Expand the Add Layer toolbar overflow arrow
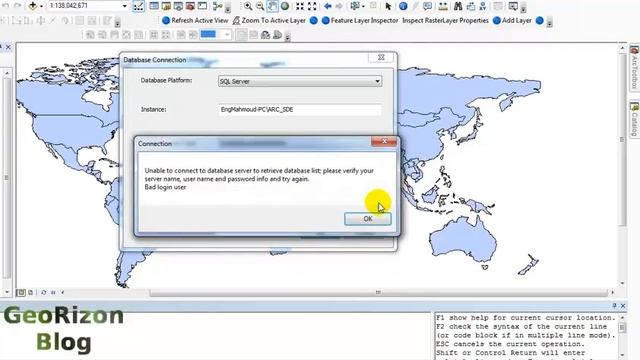This screenshot has width=640, height=360. (549, 23)
